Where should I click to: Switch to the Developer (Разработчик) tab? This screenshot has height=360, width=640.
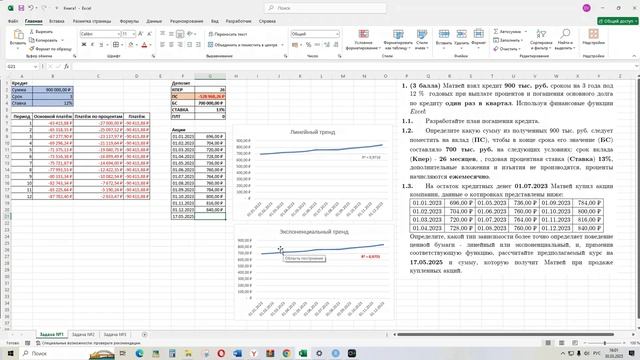[238, 21]
